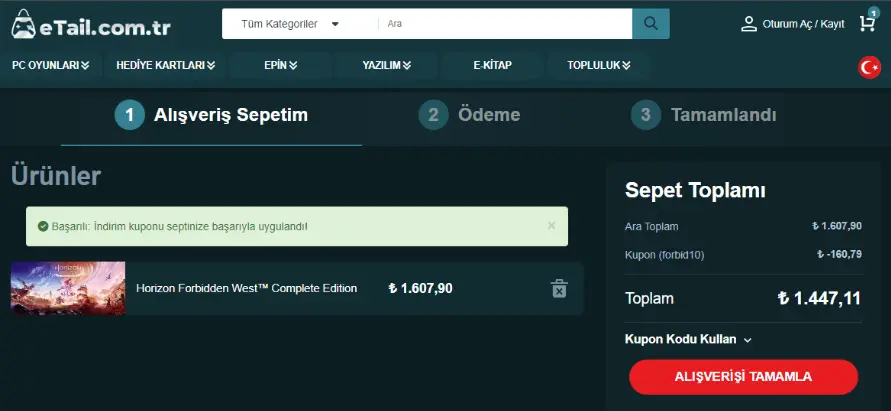This screenshot has width=891, height=411.
Task: Click the Ürünler heading
Action: click(x=56, y=176)
